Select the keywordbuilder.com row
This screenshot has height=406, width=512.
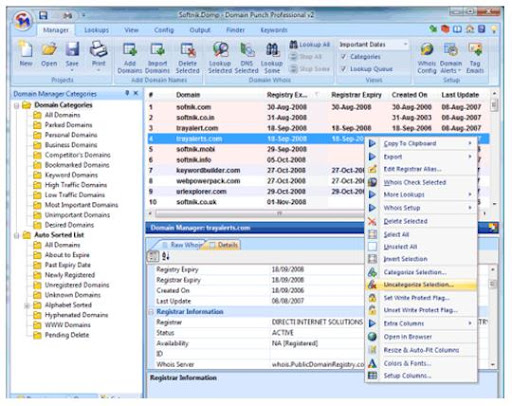point(257,170)
